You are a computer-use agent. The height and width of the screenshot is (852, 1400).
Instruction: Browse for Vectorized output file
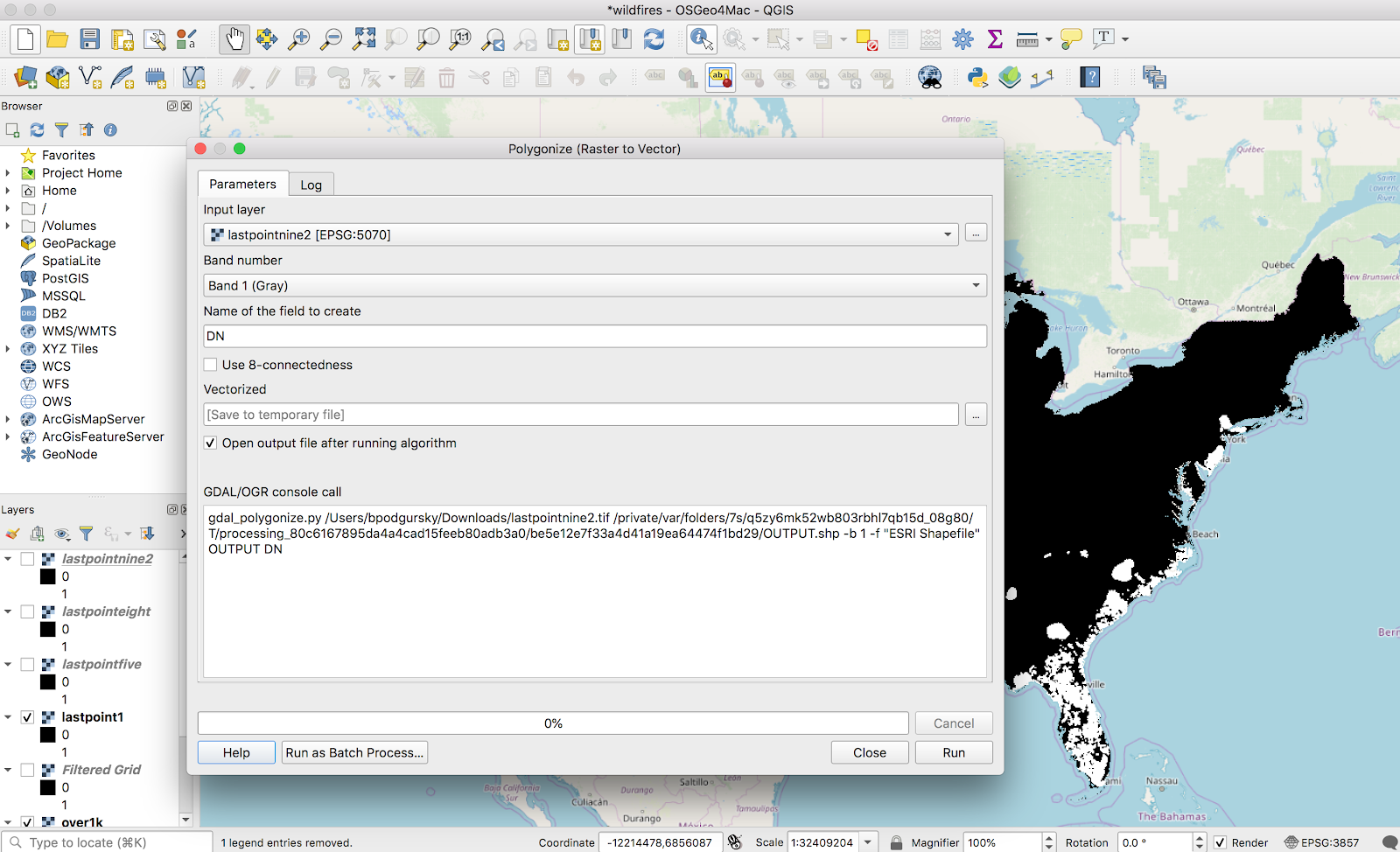pyautogui.click(x=976, y=415)
